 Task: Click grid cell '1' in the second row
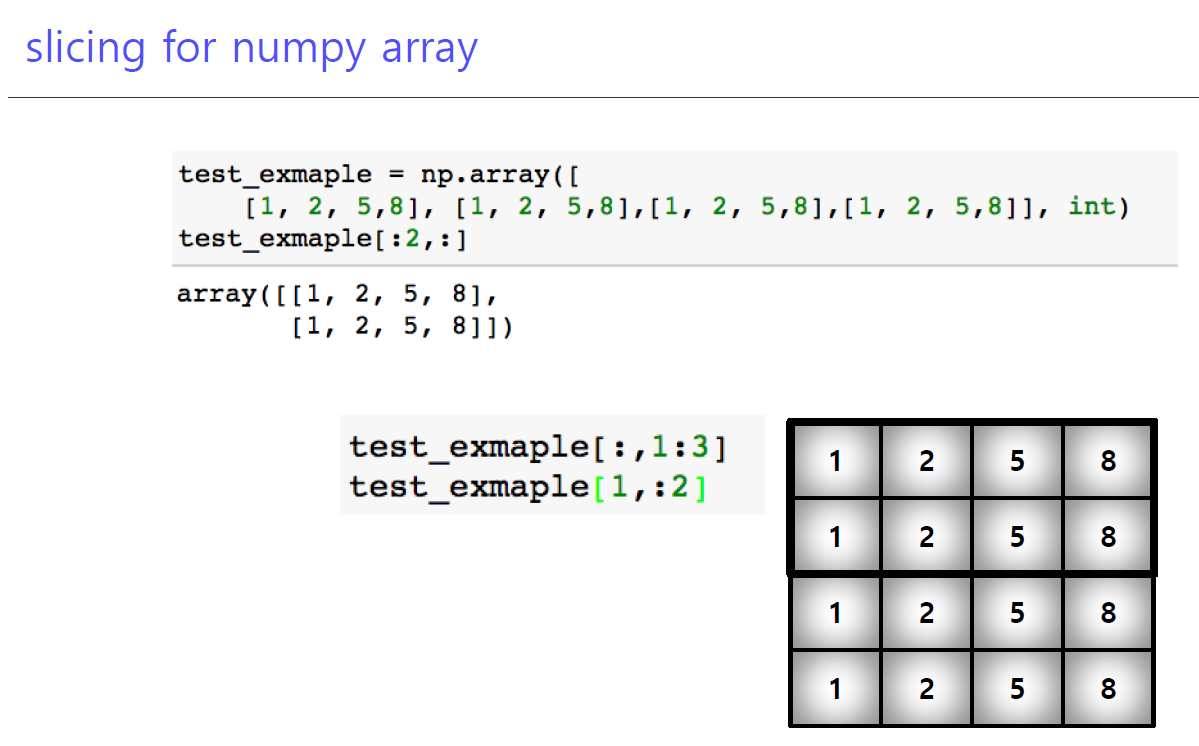coord(836,537)
